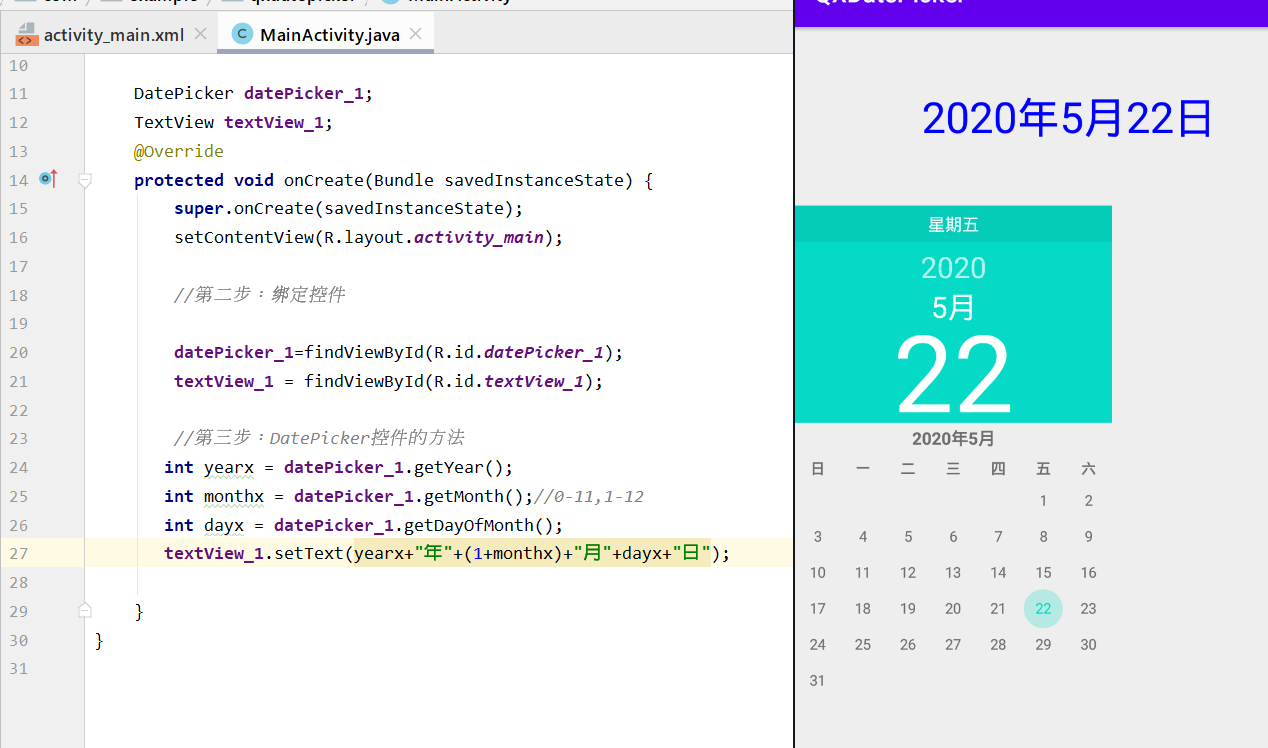Click the override method arrow icon beside line 14
Viewport: 1268px width, 748px height.
[x=47, y=179]
